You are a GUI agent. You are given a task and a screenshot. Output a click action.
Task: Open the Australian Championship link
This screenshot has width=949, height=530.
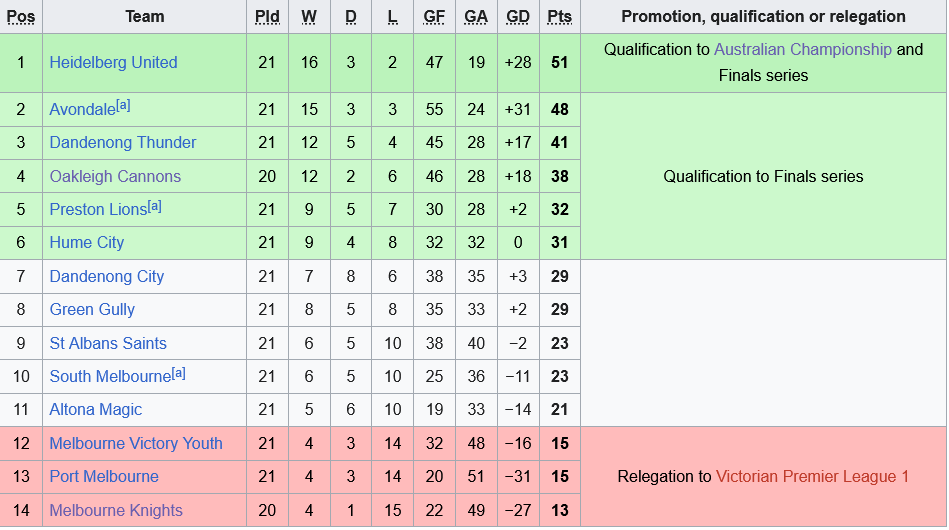click(x=802, y=49)
